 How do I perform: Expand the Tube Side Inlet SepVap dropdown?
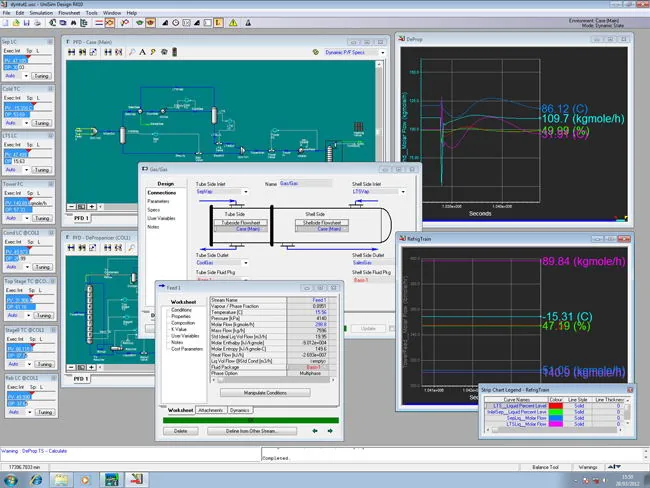246,192
